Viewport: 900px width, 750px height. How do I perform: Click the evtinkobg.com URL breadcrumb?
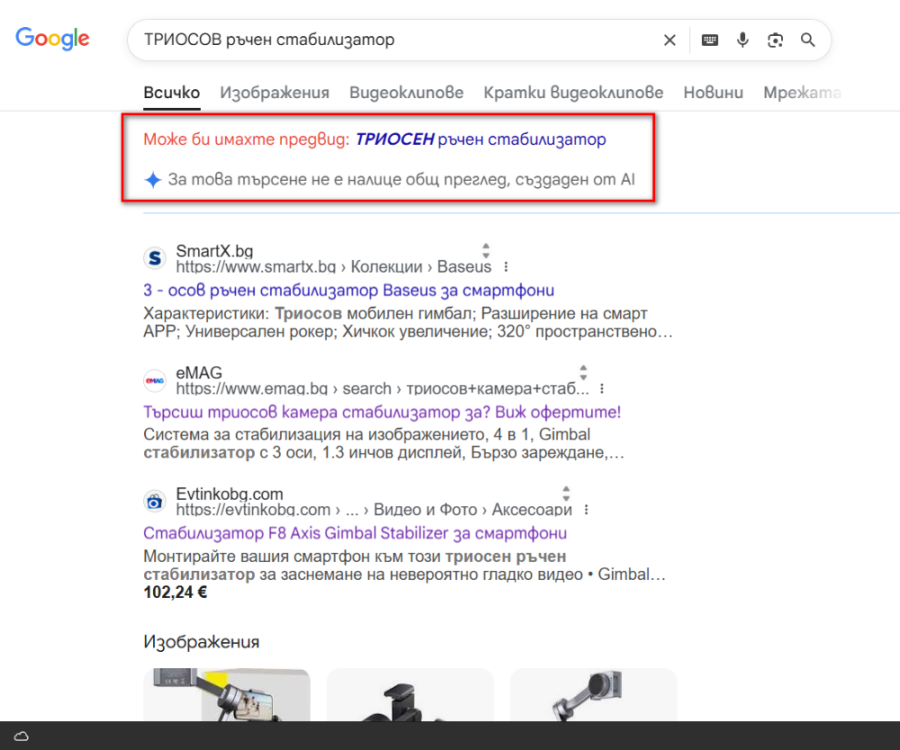(374, 510)
